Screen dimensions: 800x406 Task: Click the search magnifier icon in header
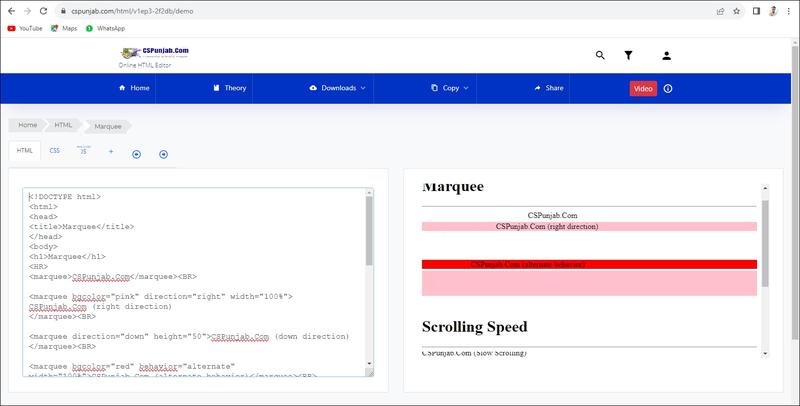click(x=600, y=56)
